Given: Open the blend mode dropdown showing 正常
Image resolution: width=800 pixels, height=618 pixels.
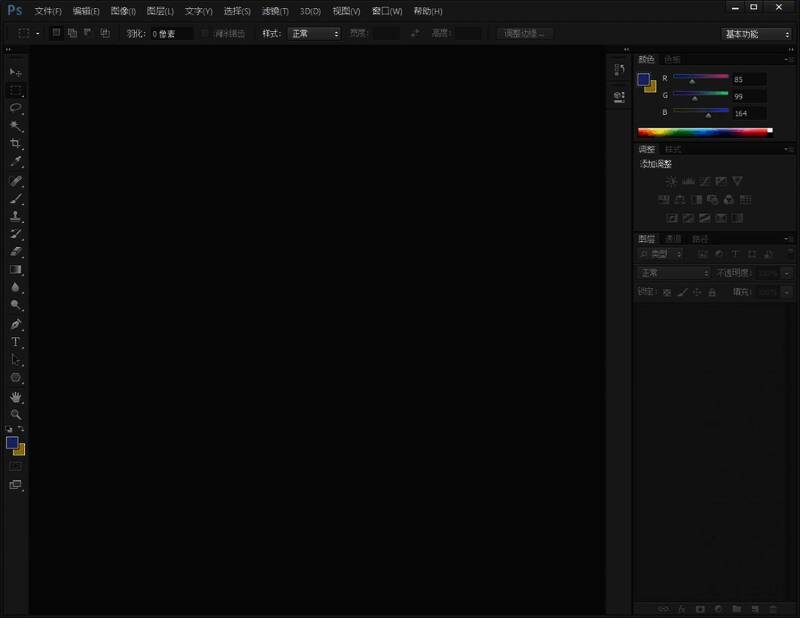Looking at the screenshot, I should [x=673, y=273].
